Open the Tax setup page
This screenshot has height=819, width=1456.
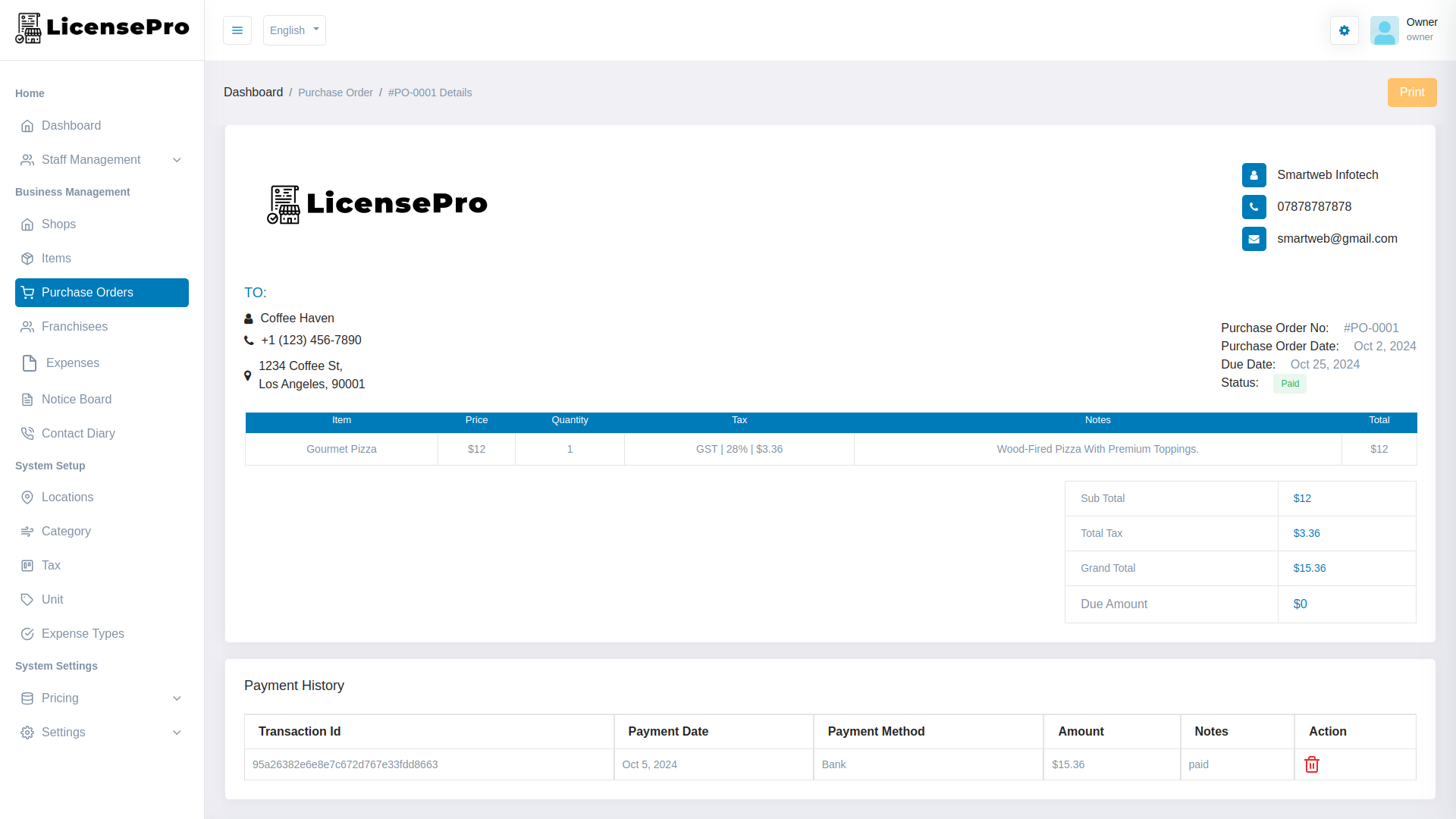click(51, 565)
